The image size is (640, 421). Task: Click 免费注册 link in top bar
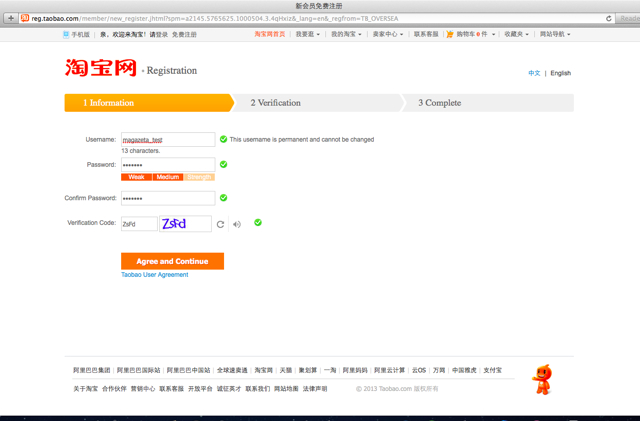(x=184, y=35)
